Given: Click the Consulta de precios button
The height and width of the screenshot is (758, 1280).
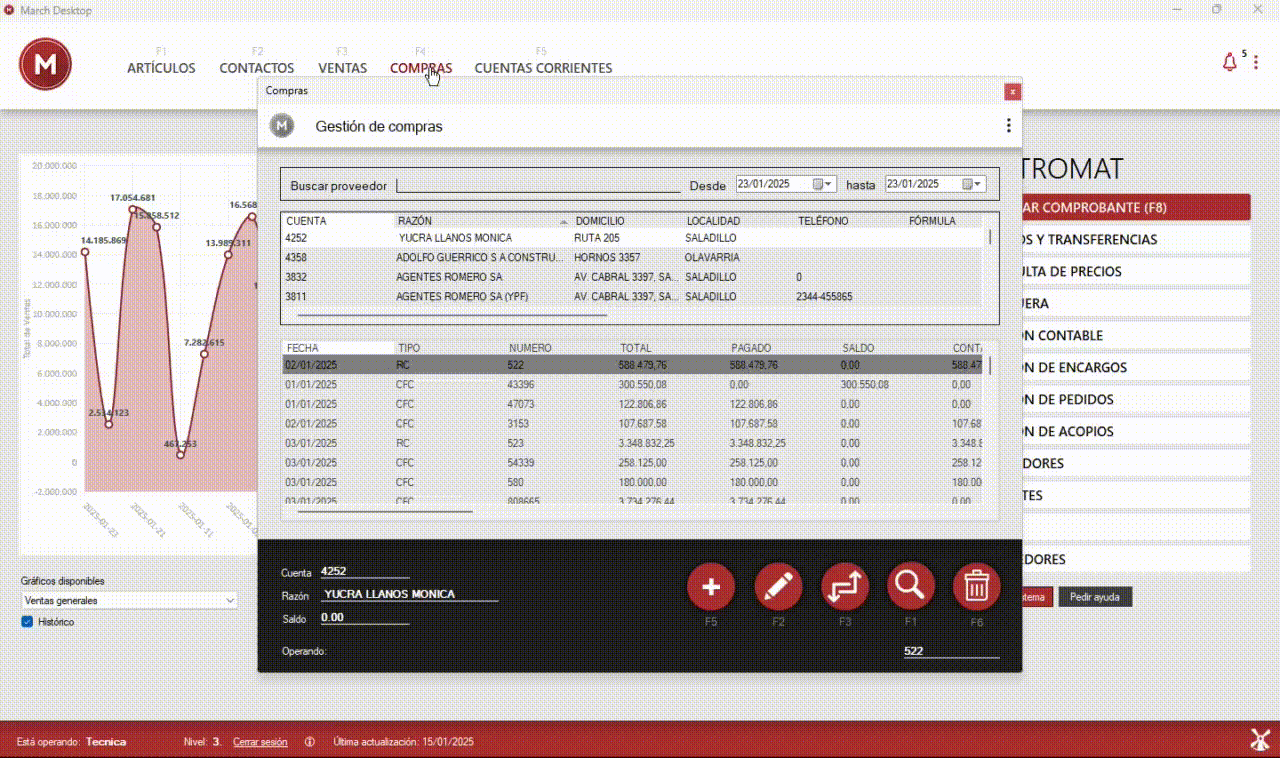Looking at the screenshot, I should pos(1136,271).
